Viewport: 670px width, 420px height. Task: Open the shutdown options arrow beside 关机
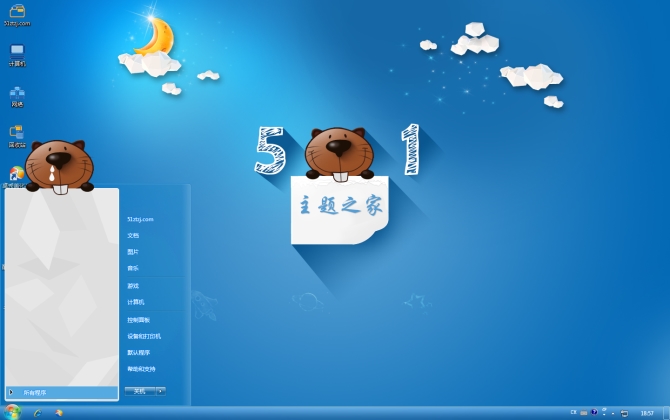point(160,391)
